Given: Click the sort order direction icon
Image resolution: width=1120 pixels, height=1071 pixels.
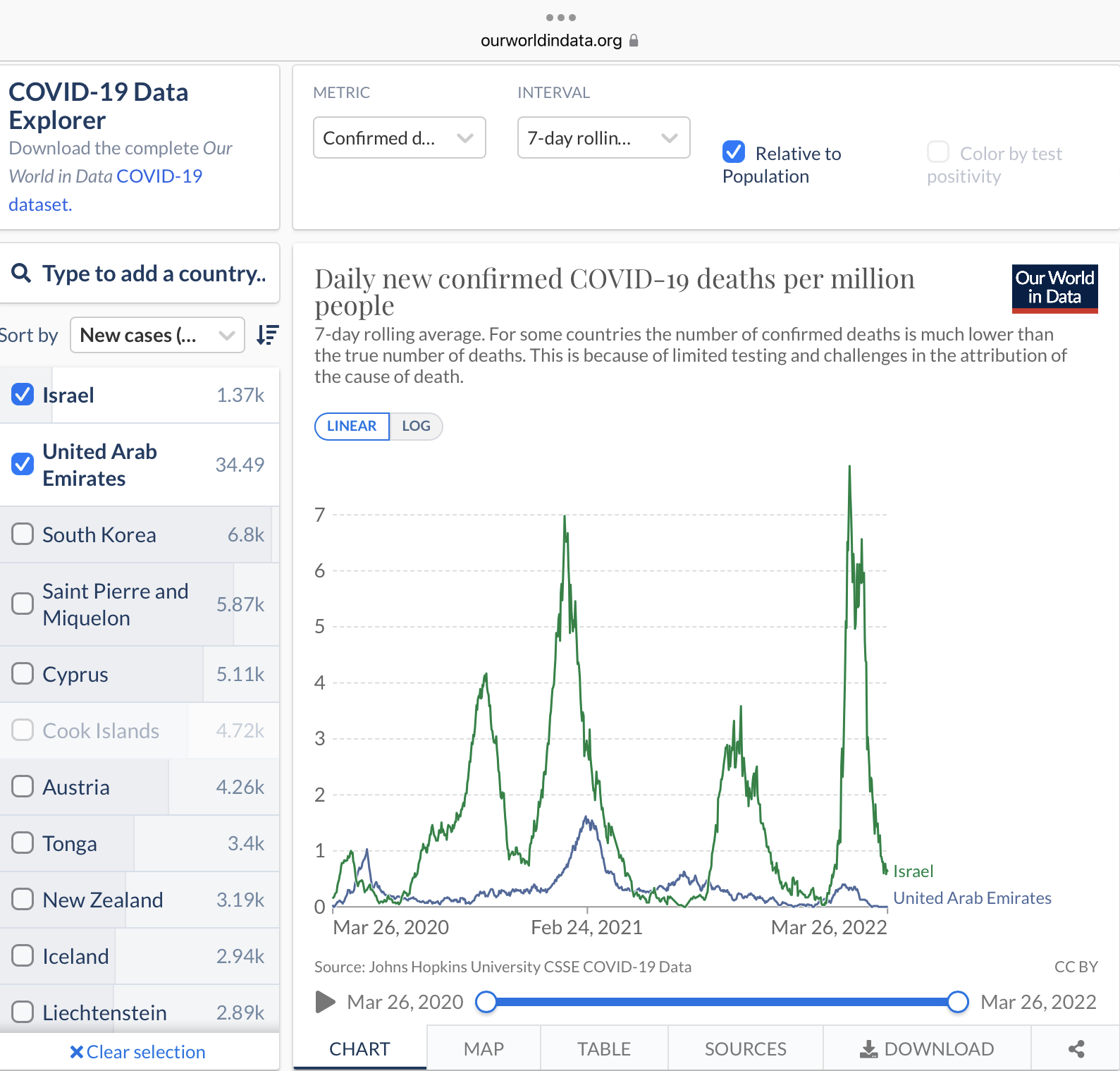Looking at the screenshot, I should coord(268,335).
